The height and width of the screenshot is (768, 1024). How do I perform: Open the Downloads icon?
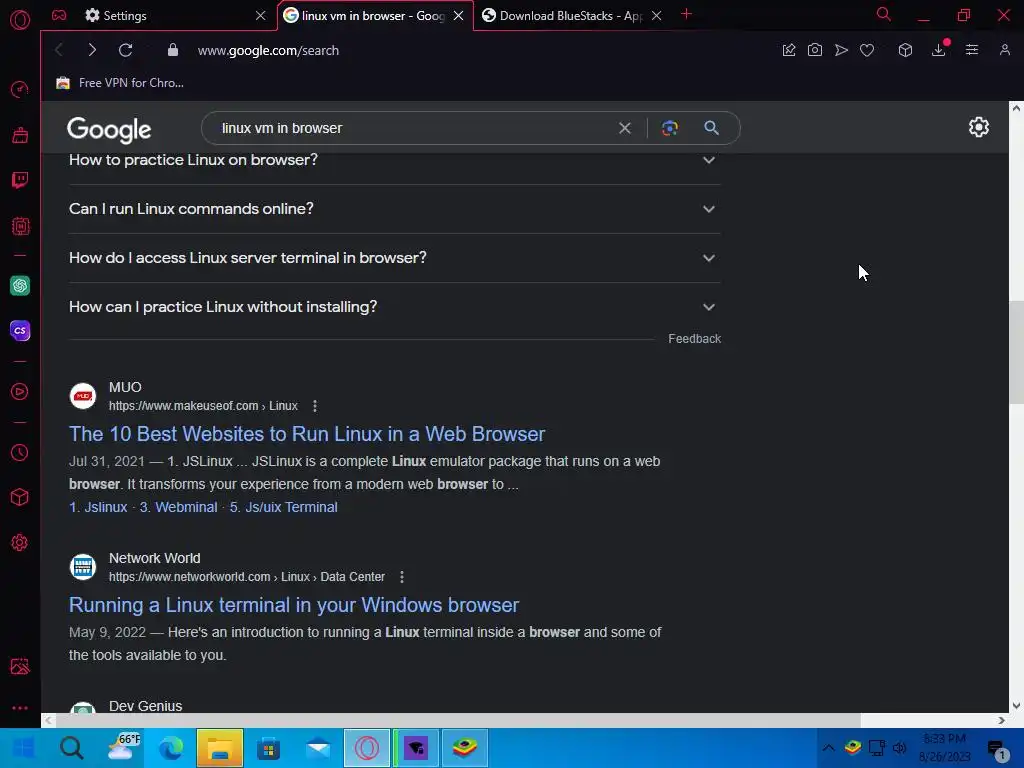click(x=939, y=50)
